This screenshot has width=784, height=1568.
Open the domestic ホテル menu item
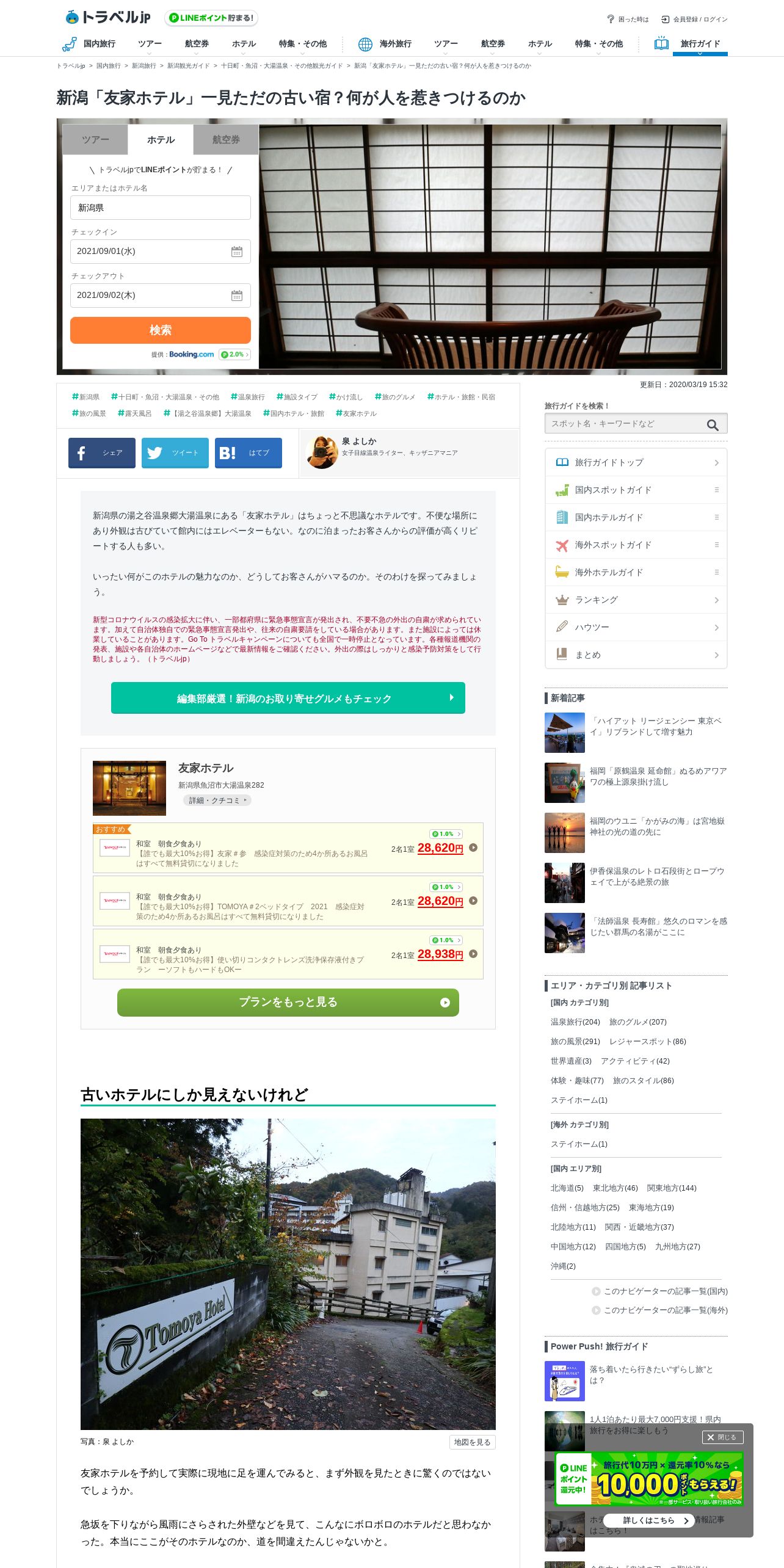244,44
